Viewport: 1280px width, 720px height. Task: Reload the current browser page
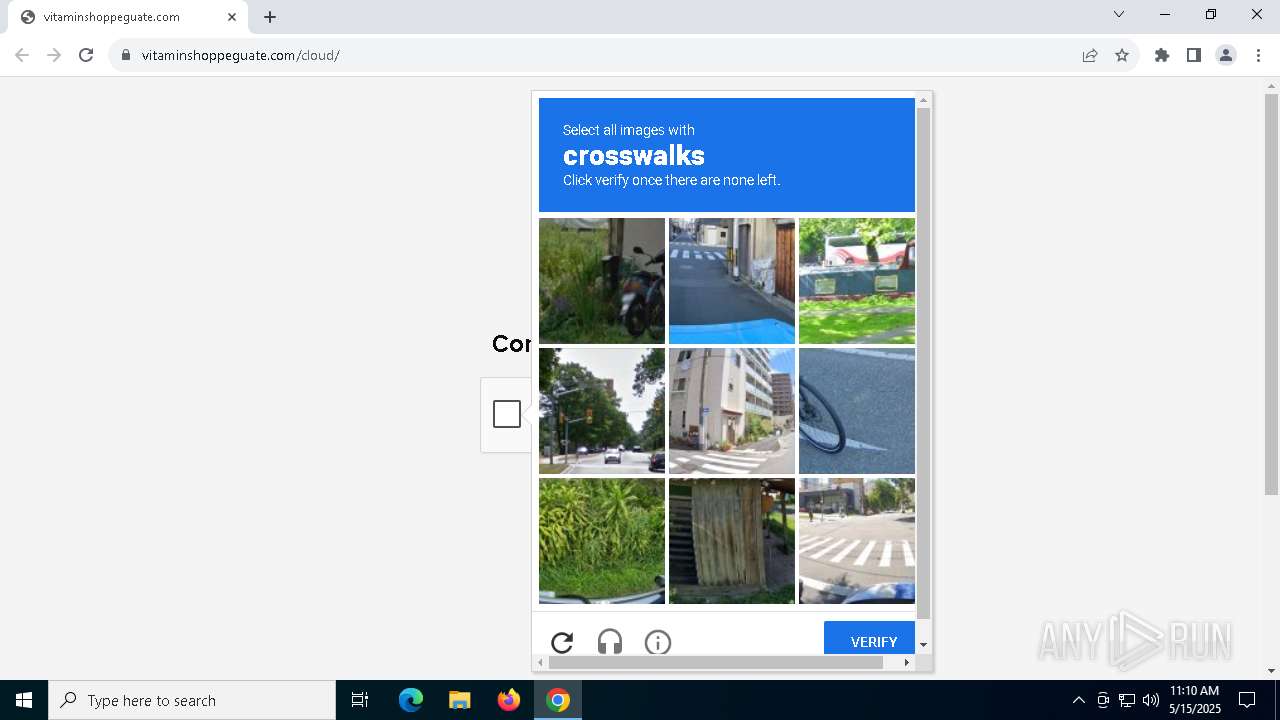tap(86, 55)
